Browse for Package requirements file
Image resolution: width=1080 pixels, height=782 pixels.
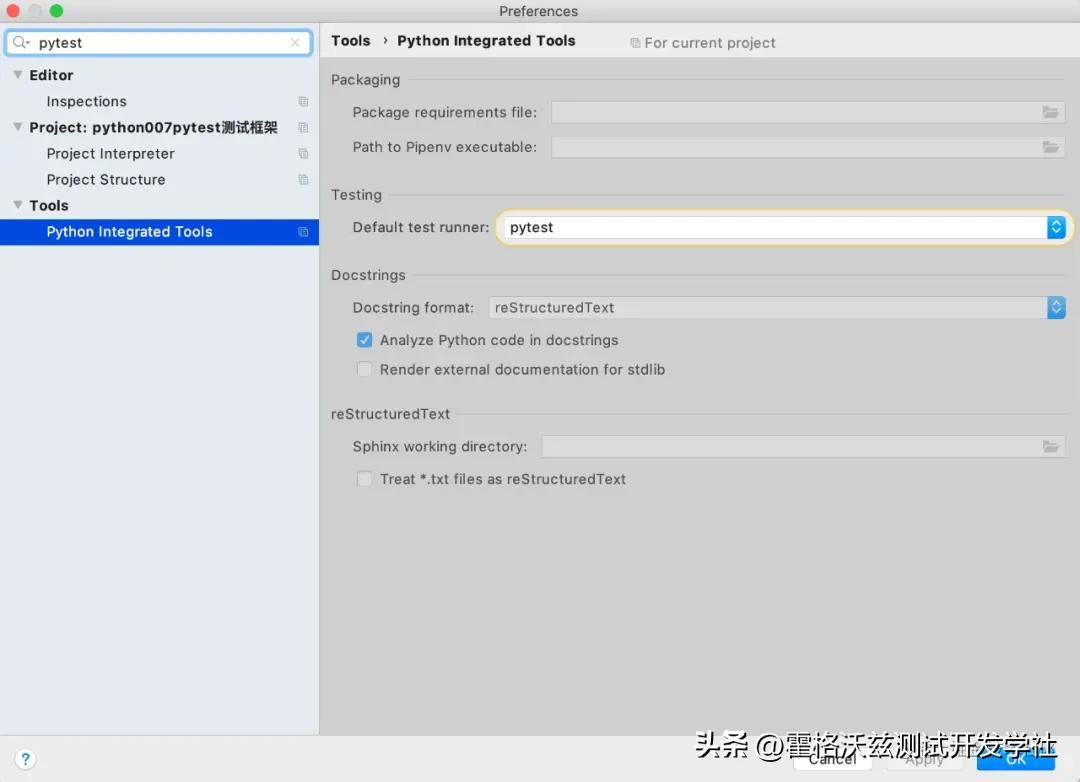tap(1050, 113)
